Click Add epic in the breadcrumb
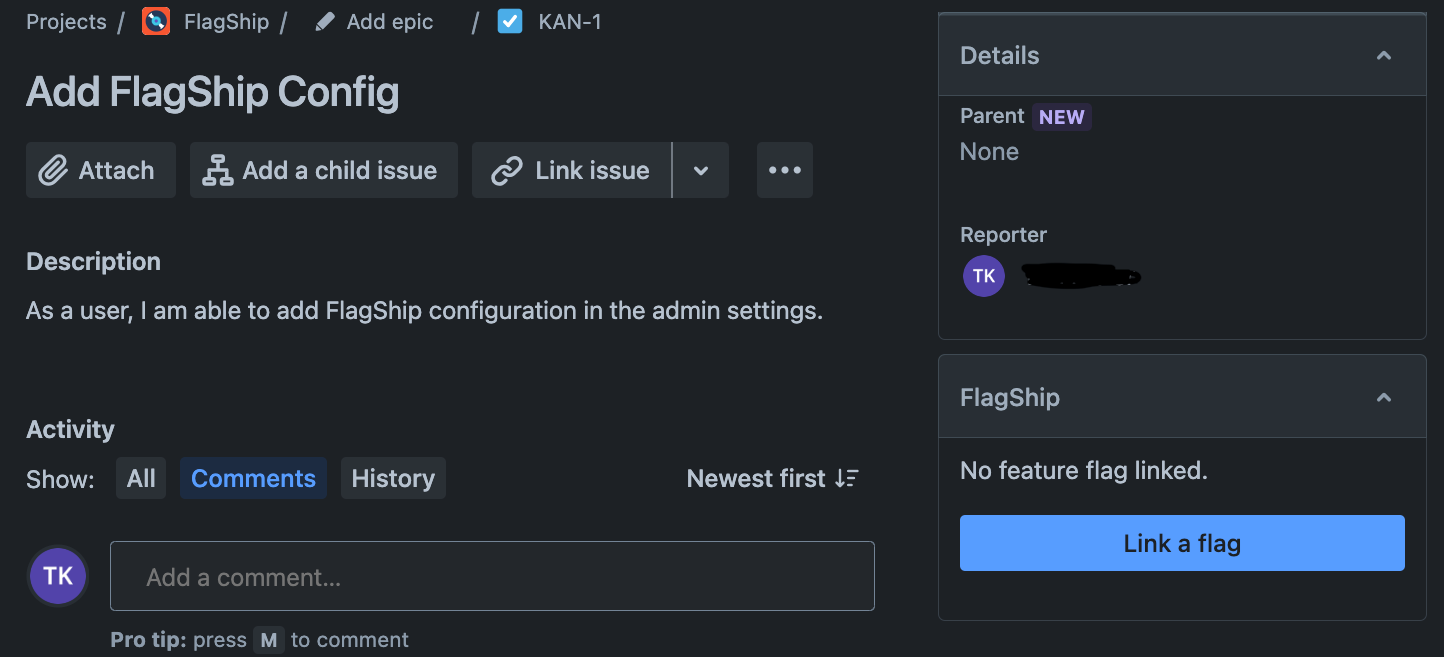 tap(390, 22)
